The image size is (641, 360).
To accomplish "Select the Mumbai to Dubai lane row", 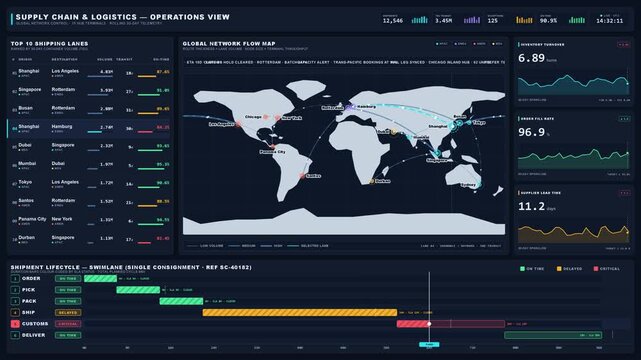I will point(90,166).
